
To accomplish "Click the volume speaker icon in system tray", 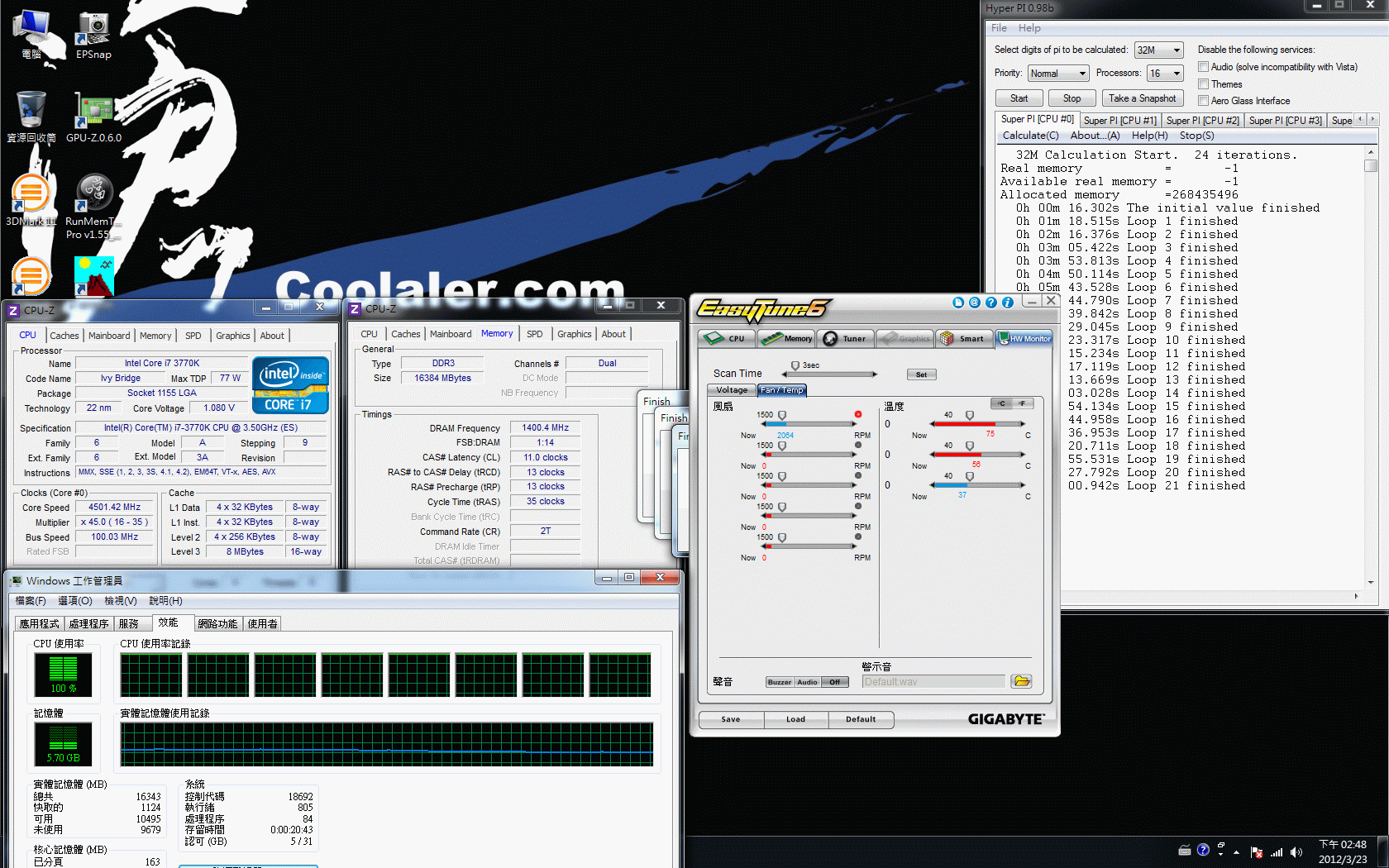I will [1296, 851].
